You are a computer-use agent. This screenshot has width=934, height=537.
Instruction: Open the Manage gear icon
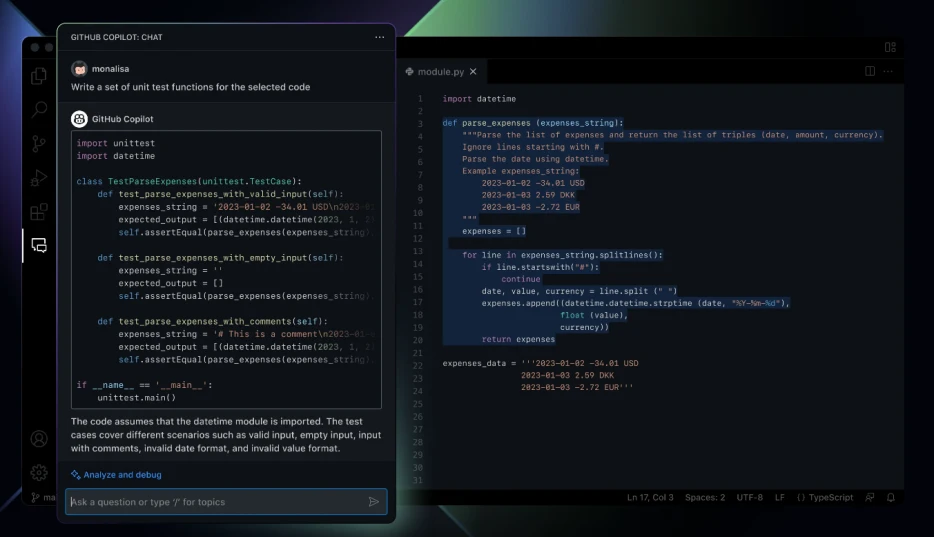[39, 473]
